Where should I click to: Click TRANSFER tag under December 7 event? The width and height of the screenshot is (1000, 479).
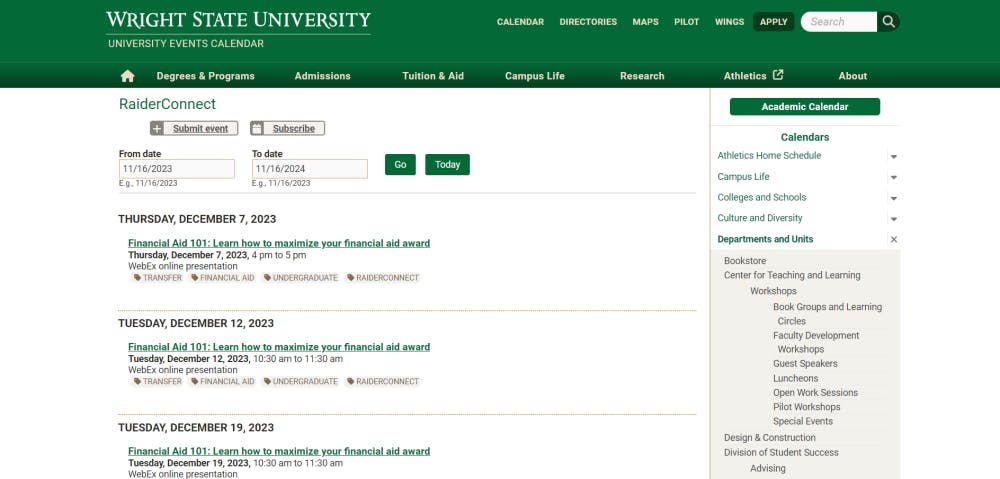pyautogui.click(x=158, y=277)
